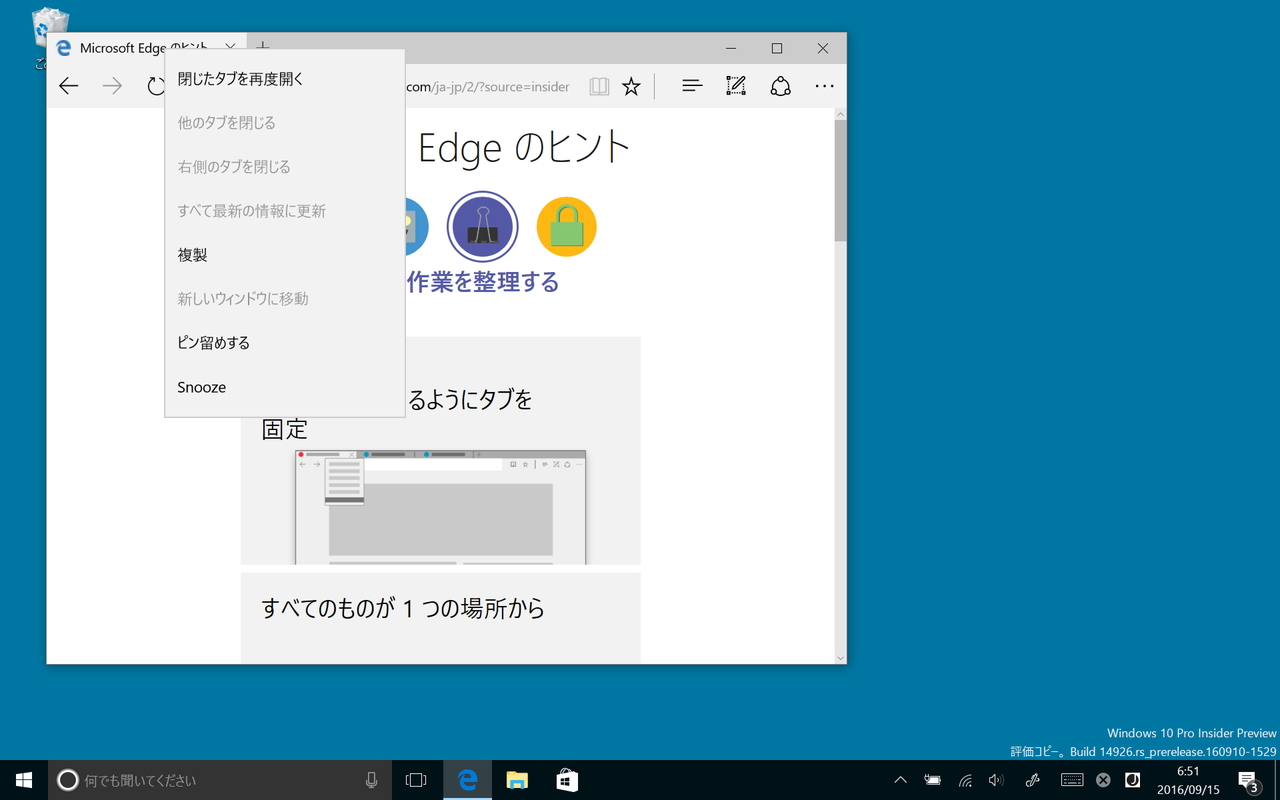This screenshot has height=800, width=1280.
Task: Open a new tab with the + button
Action: pyautogui.click(x=262, y=47)
